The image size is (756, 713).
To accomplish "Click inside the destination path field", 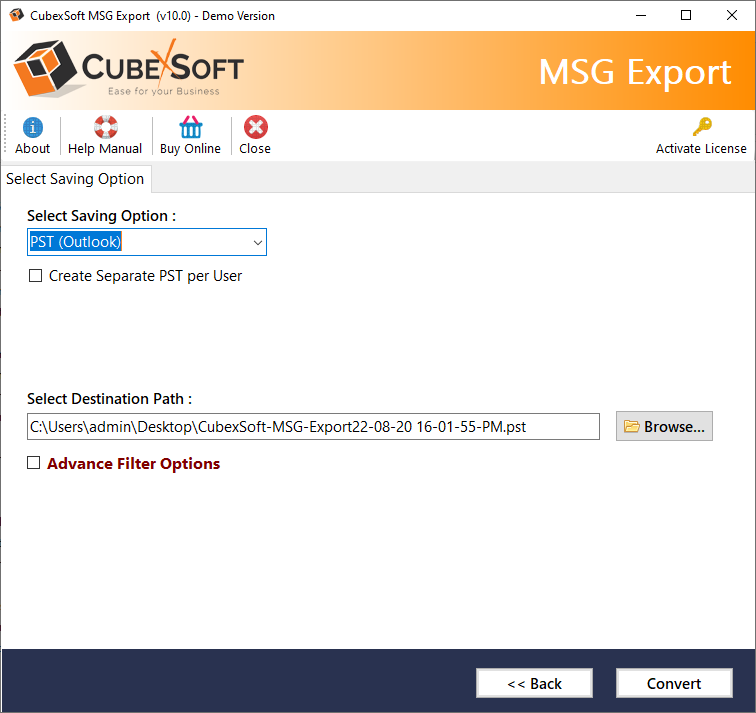I will (x=313, y=427).
